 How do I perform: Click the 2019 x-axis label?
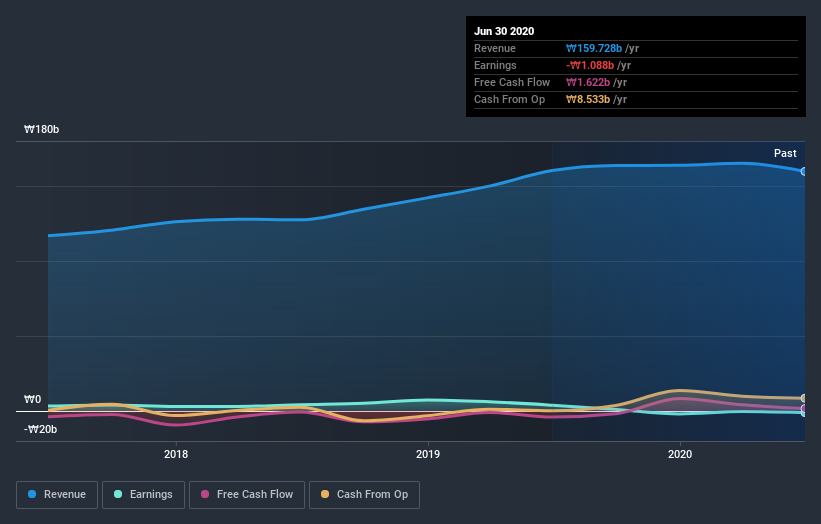point(428,454)
